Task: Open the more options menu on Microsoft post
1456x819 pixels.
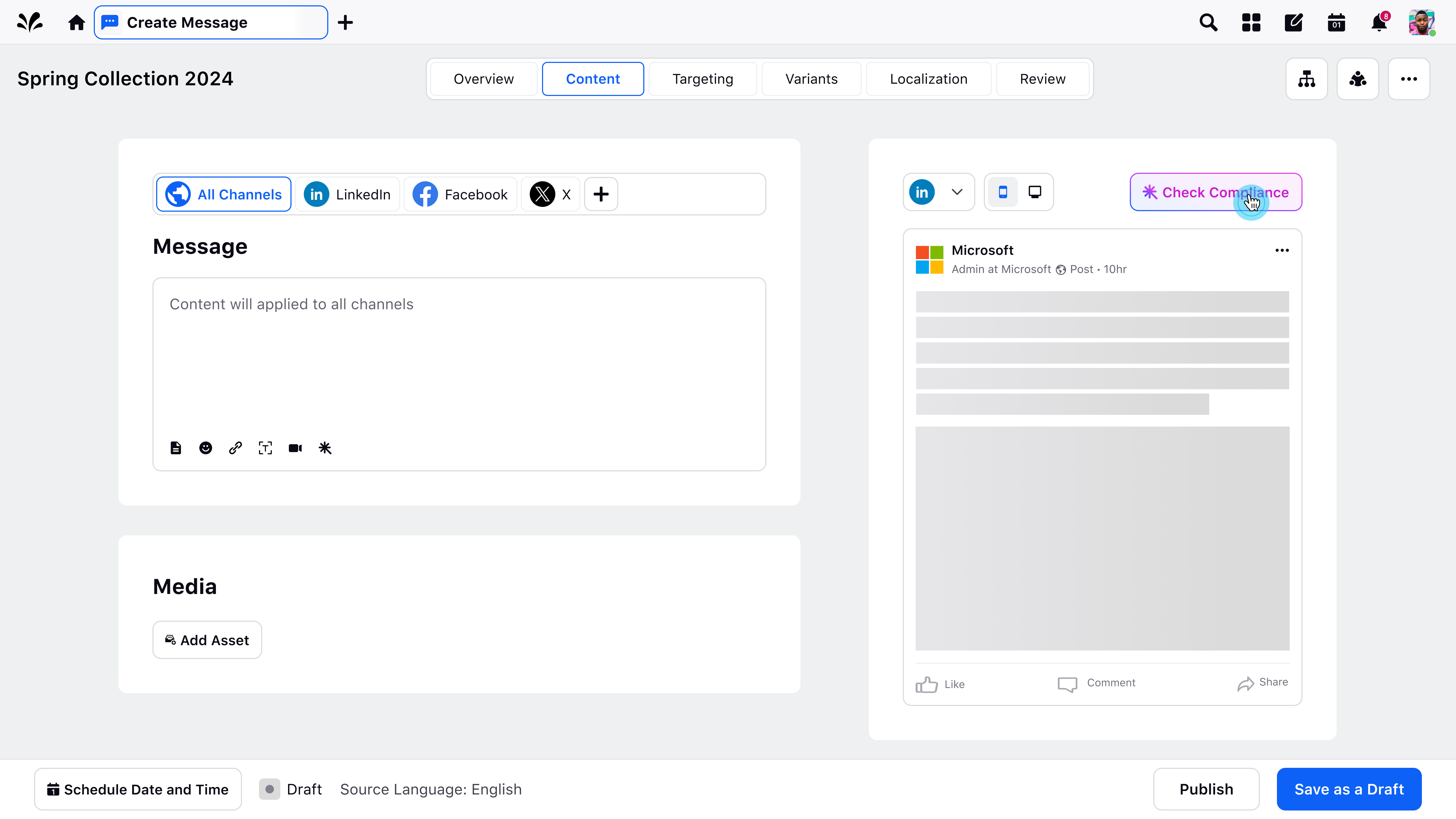Action: point(1282,250)
